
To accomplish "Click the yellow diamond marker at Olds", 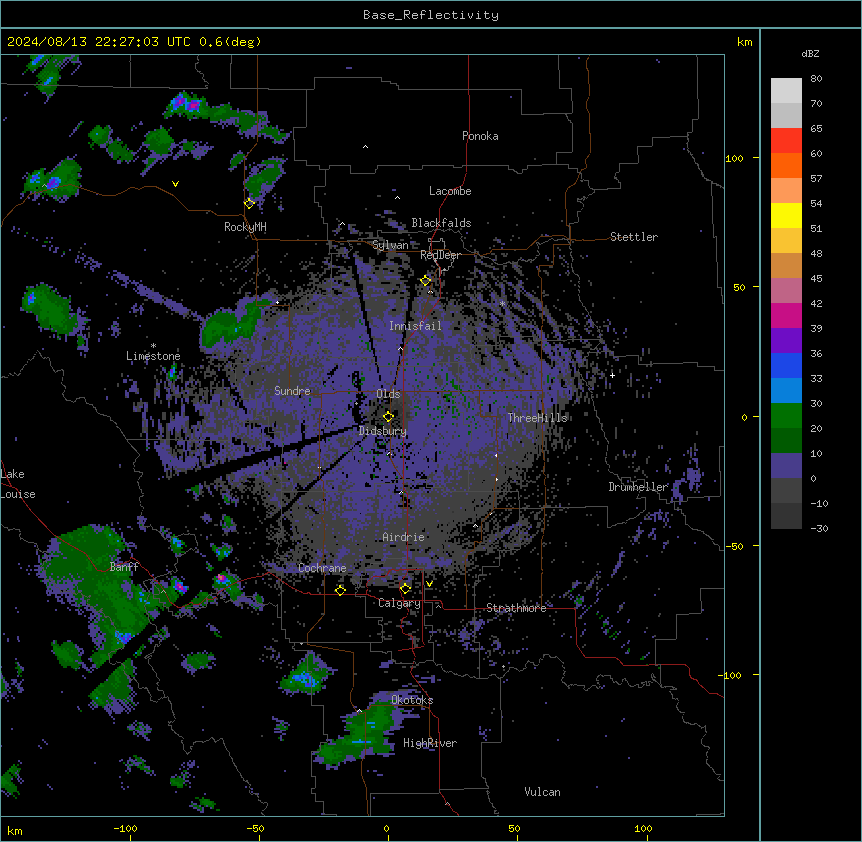I will click(389, 416).
